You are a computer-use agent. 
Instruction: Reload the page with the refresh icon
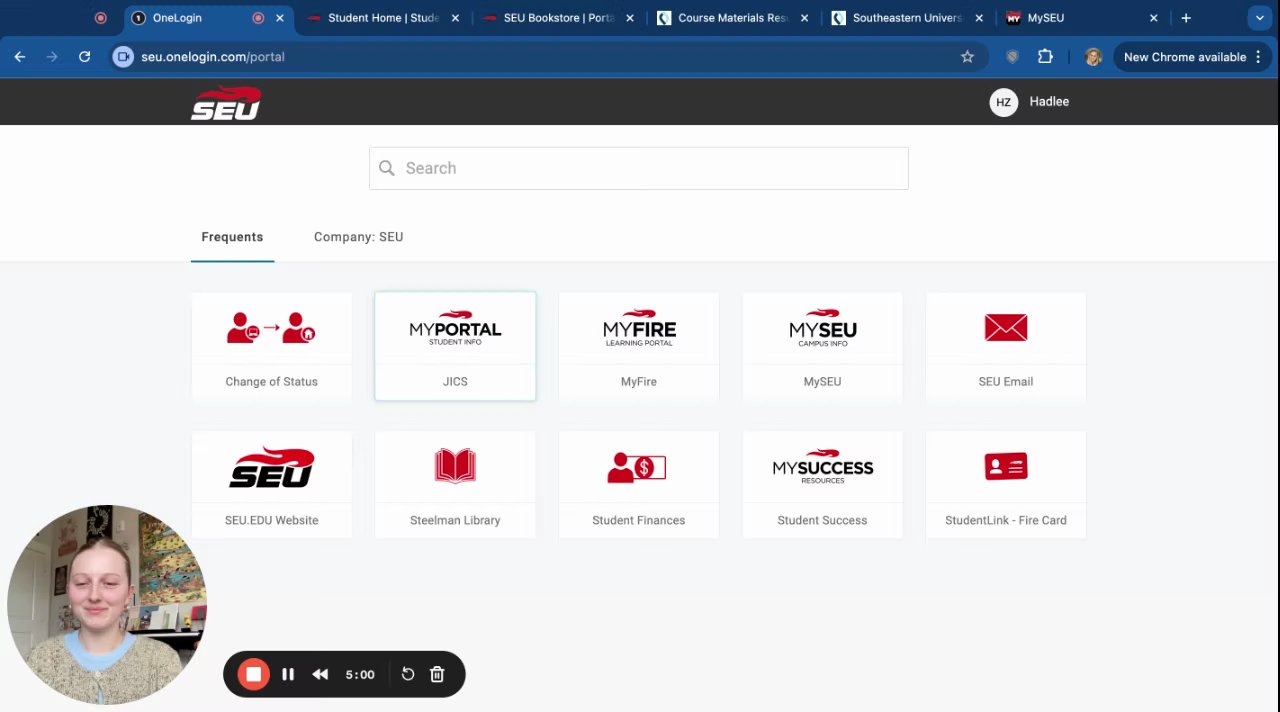coord(85,57)
